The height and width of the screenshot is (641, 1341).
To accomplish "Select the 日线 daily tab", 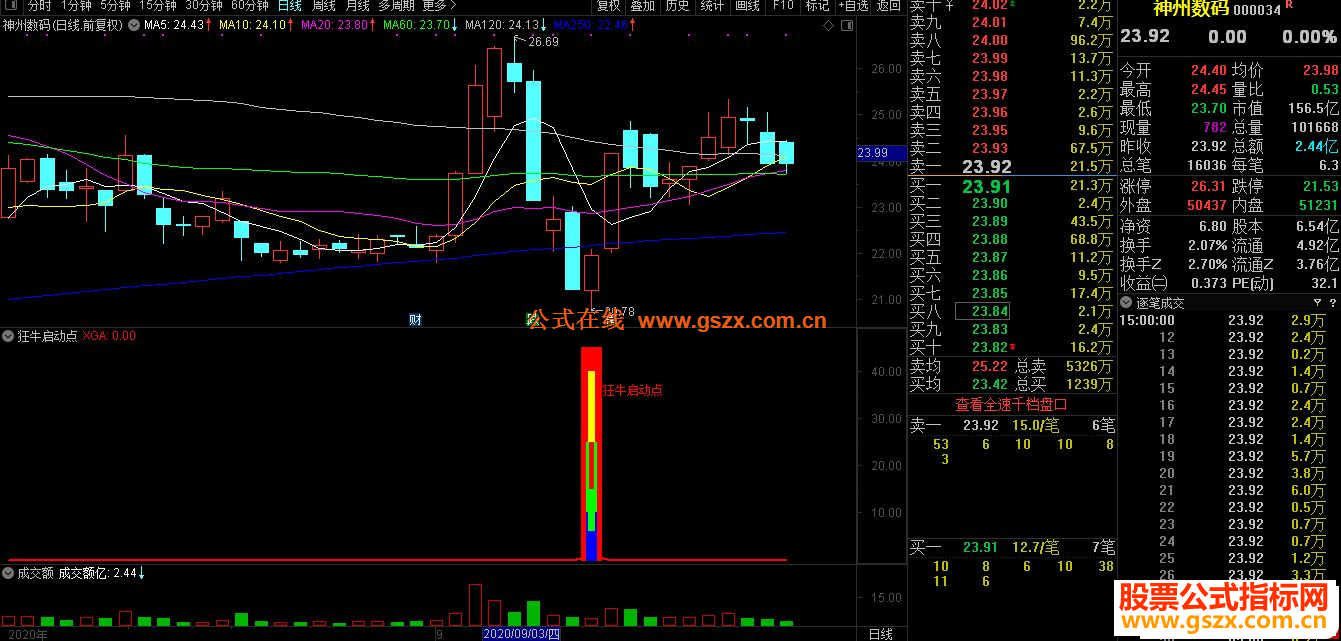I will 289,6.
